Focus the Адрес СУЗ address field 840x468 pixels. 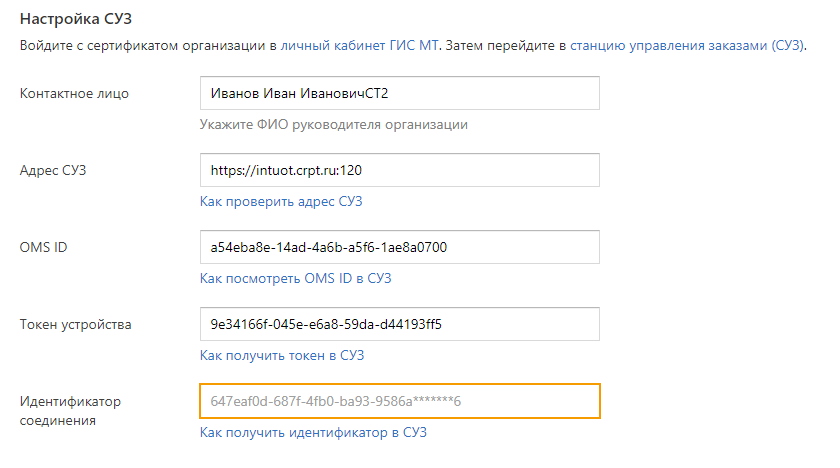tap(399, 170)
